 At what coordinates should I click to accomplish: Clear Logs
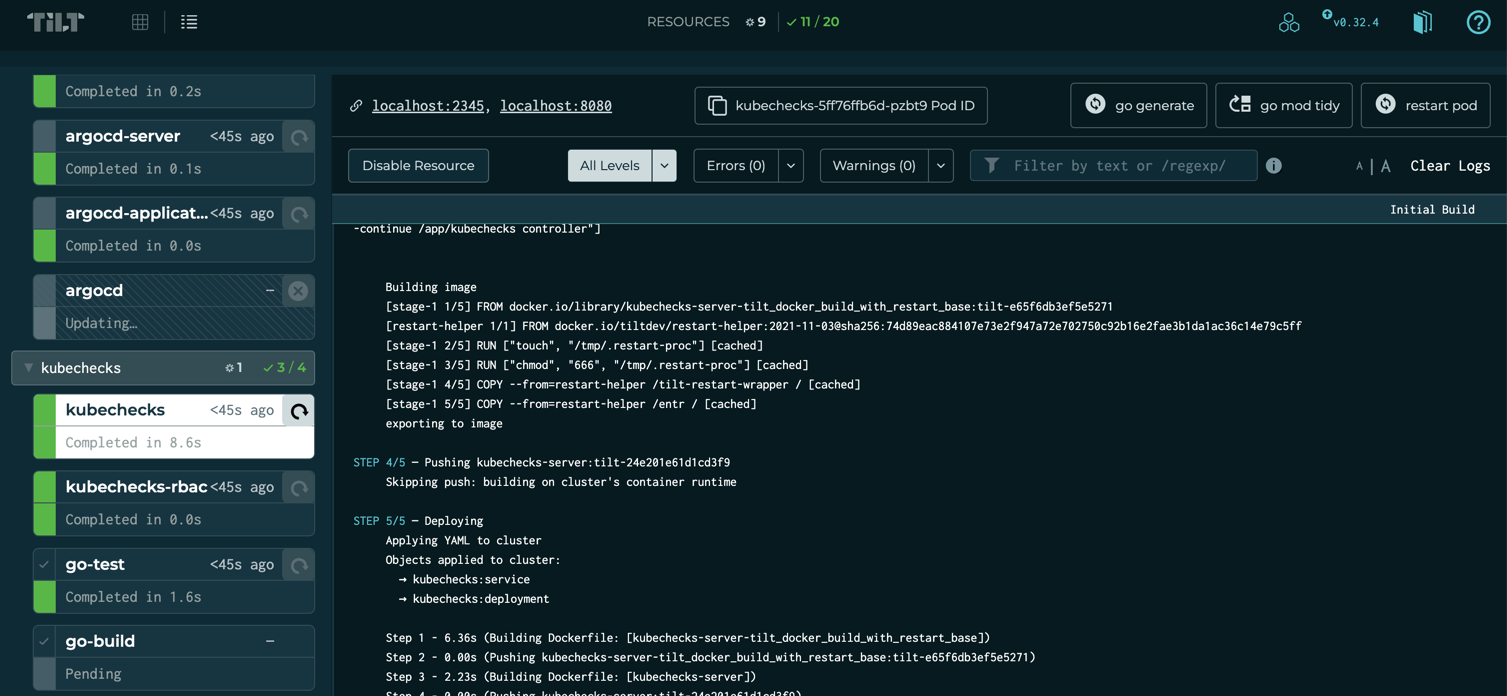click(1450, 165)
